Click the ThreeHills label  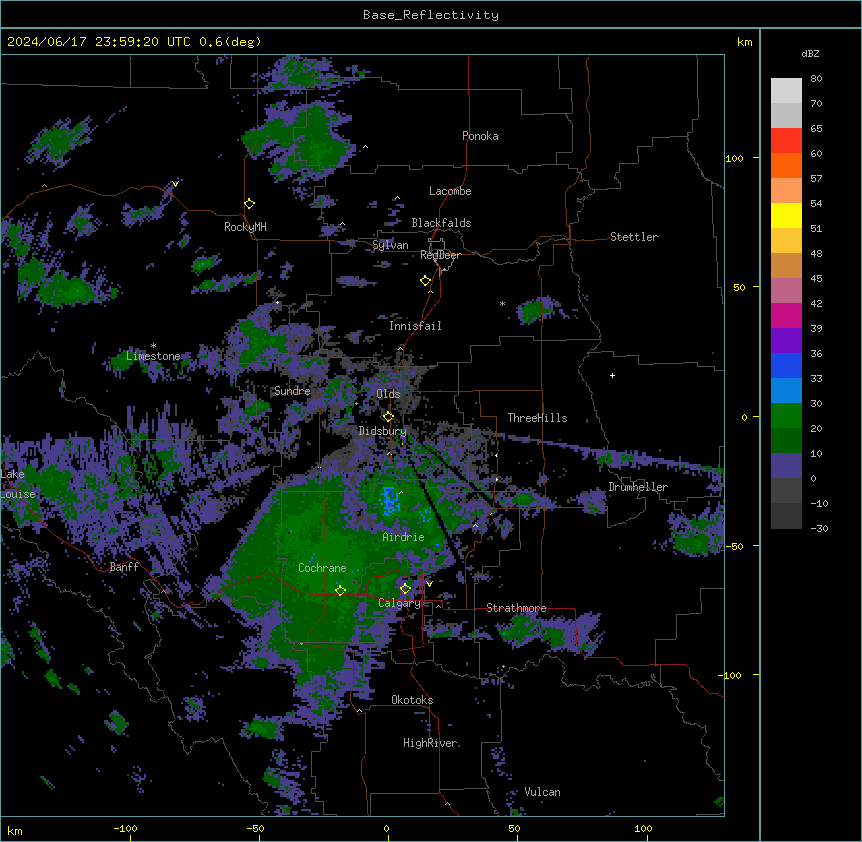pos(537,418)
